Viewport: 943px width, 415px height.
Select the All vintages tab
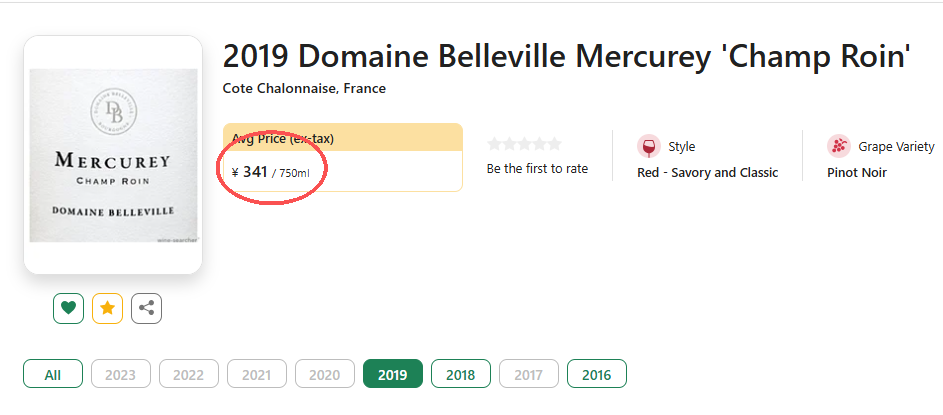[53, 375]
